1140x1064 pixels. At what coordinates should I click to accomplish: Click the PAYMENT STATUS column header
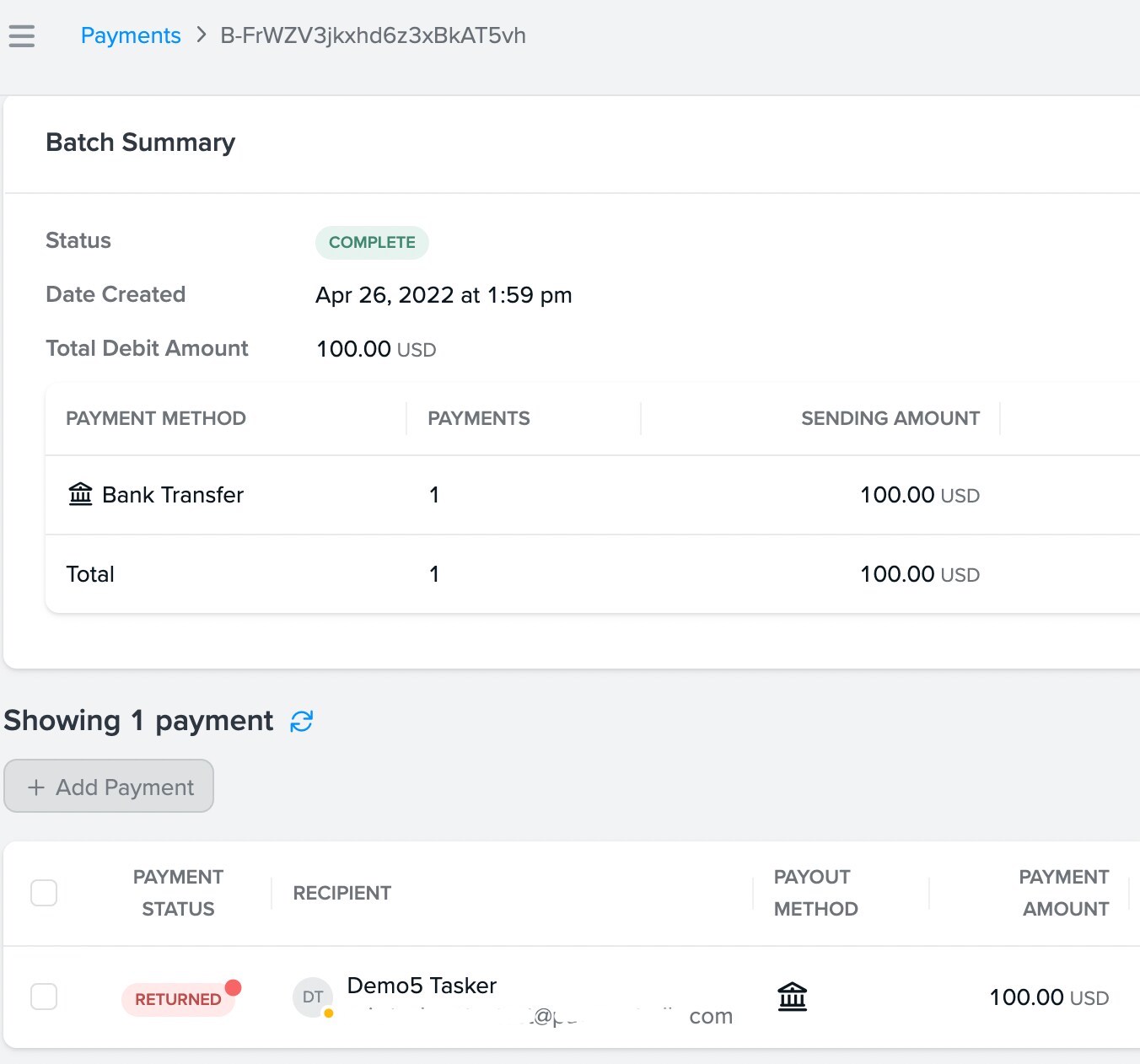178,893
